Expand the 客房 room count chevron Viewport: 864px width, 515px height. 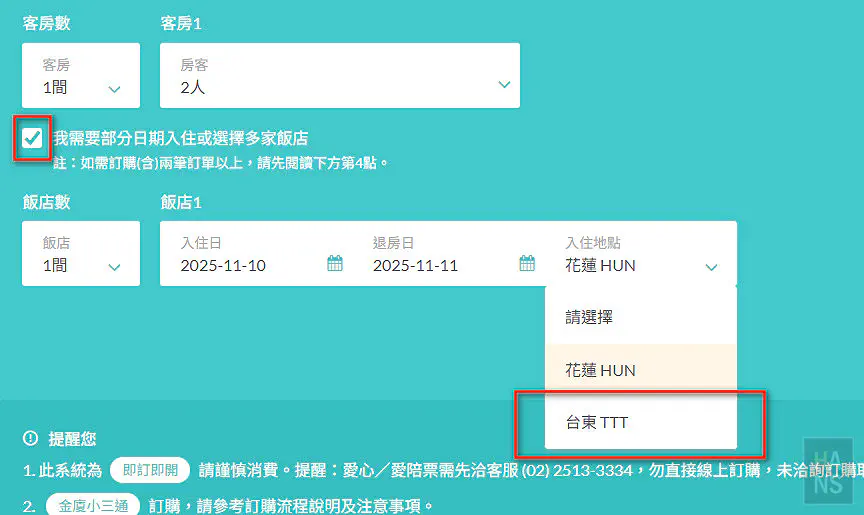click(x=114, y=89)
